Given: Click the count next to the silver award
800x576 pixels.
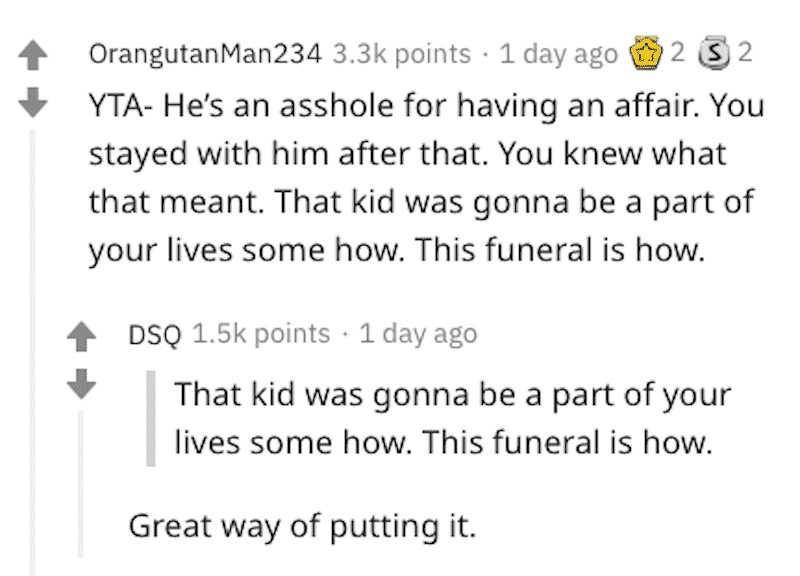Looking at the screenshot, I should [x=745, y=52].
